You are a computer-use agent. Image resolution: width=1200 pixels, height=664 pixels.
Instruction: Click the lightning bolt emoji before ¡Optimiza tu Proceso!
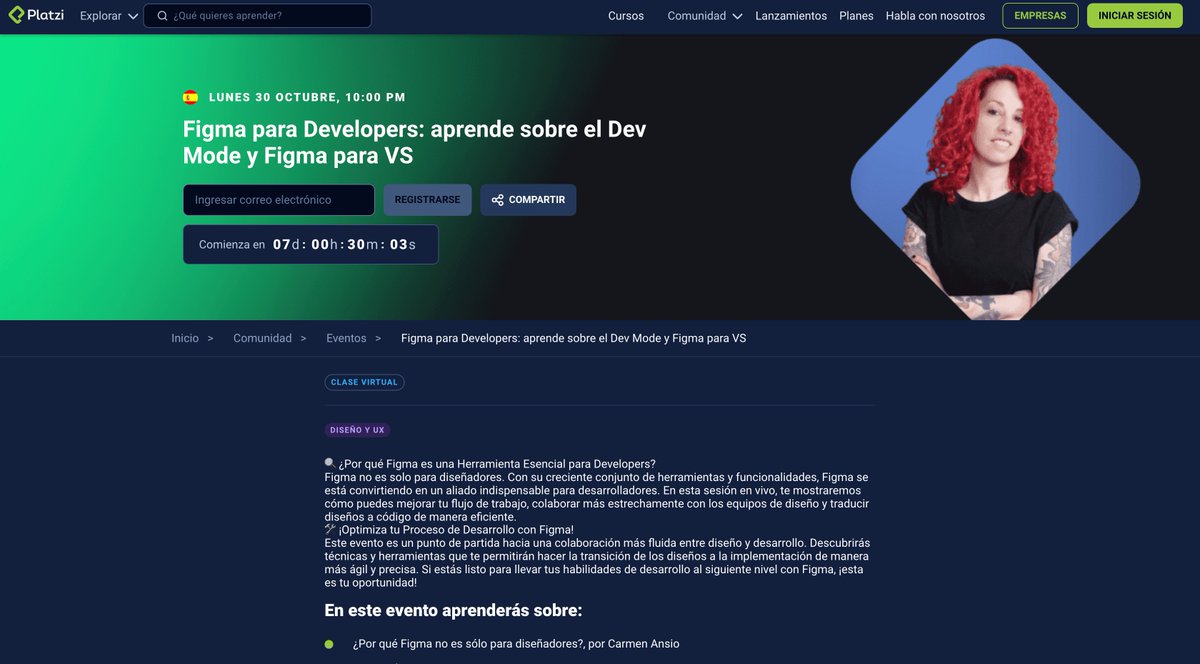[x=328, y=529]
